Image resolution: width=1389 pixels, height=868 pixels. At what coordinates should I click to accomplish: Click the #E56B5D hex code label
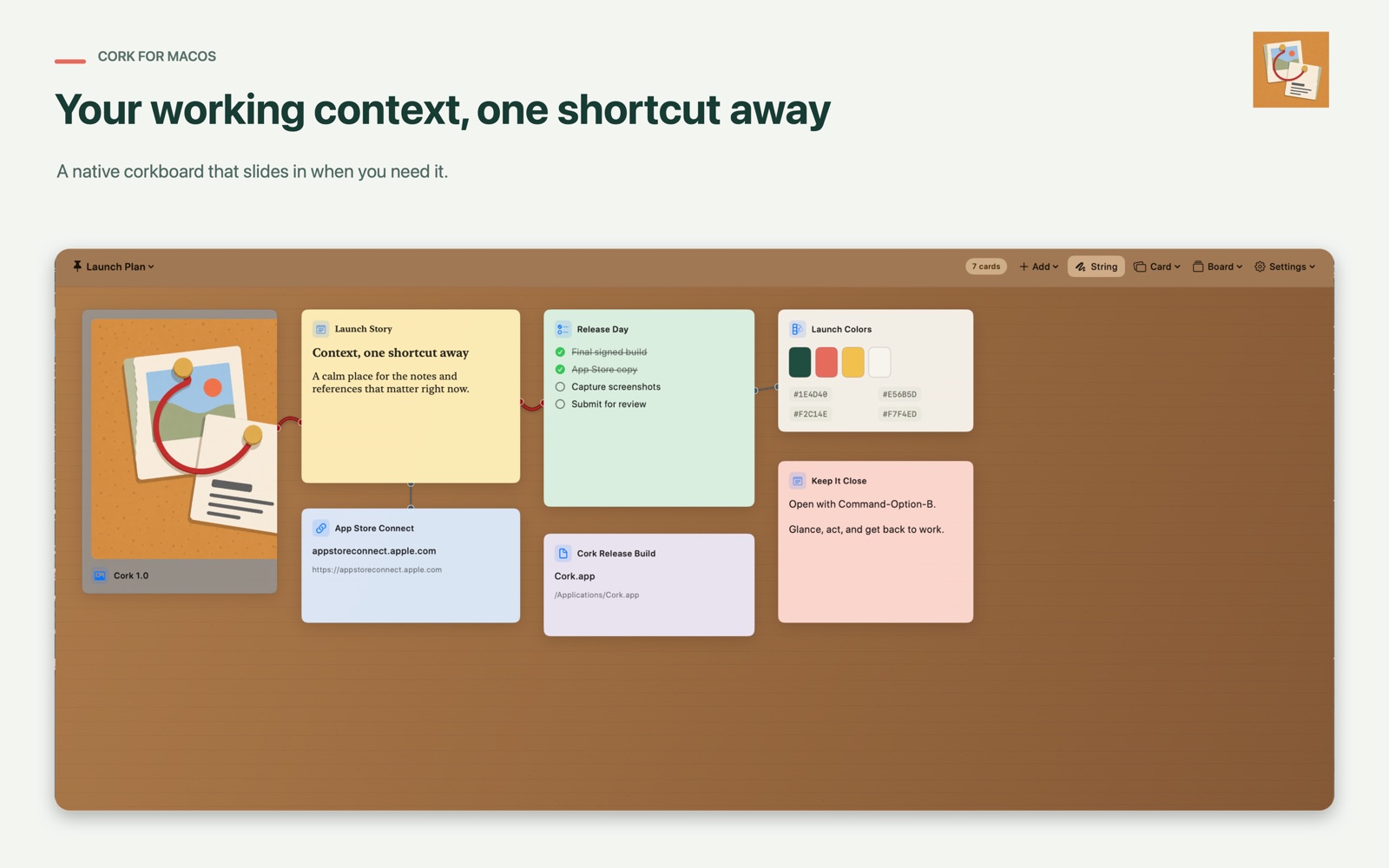899,394
